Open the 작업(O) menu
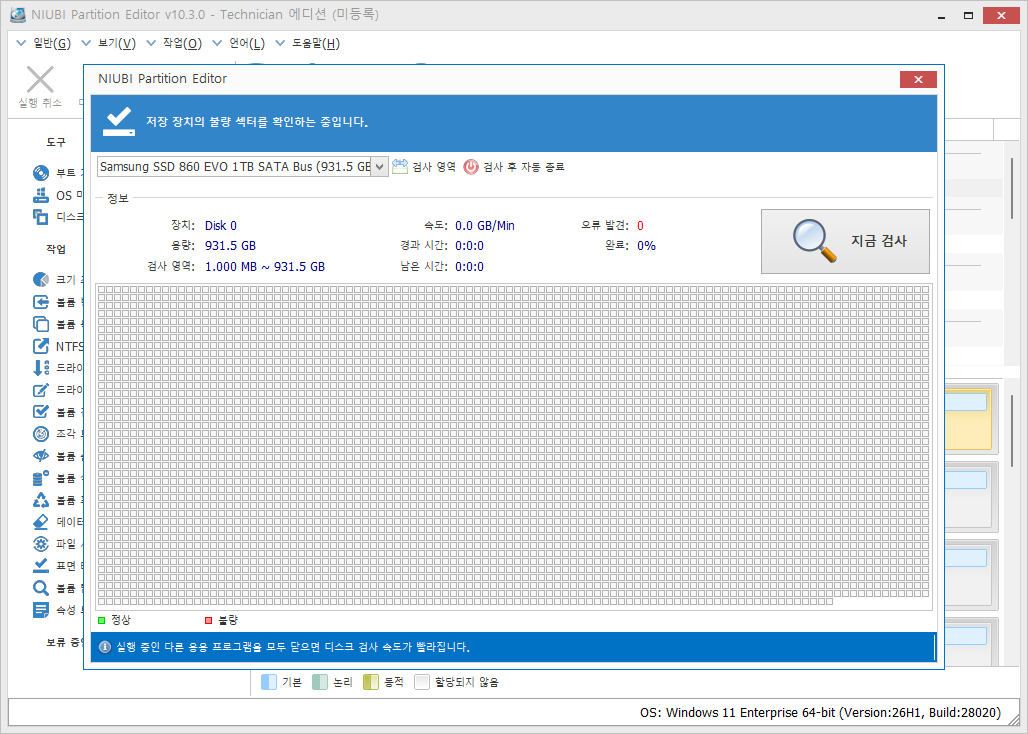 click(x=183, y=44)
